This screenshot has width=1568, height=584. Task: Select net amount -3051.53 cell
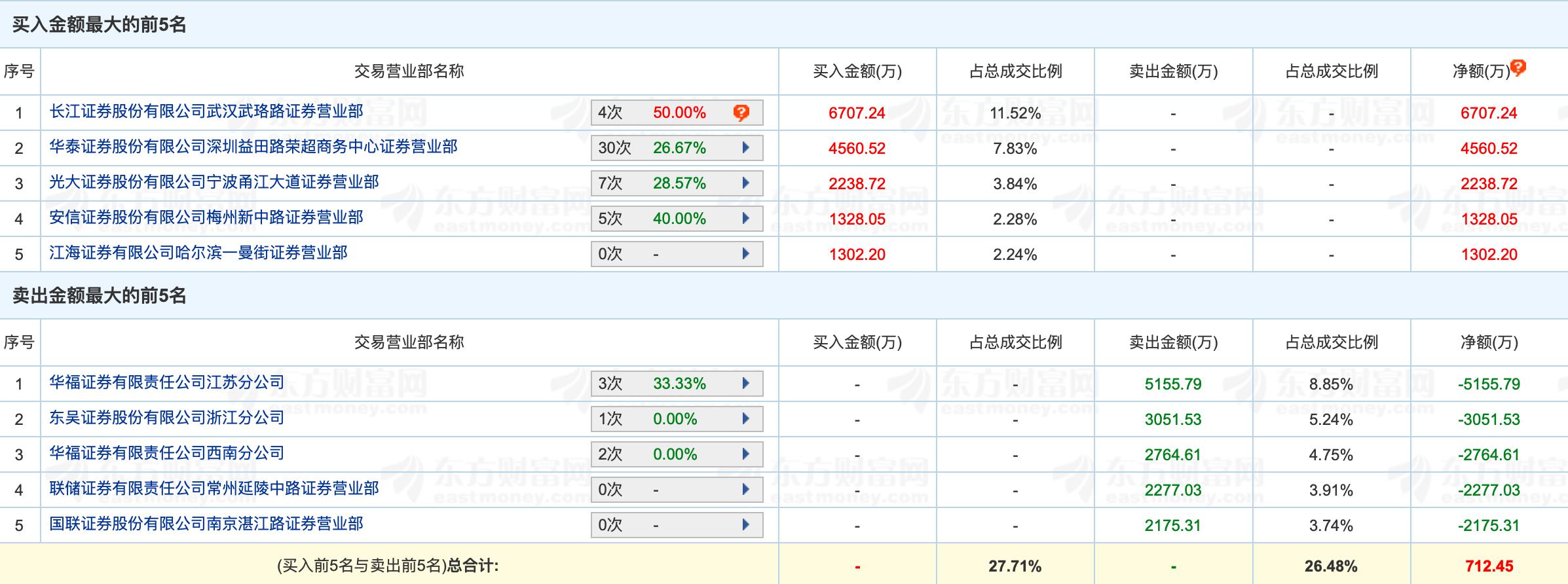[x=1489, y=420]
